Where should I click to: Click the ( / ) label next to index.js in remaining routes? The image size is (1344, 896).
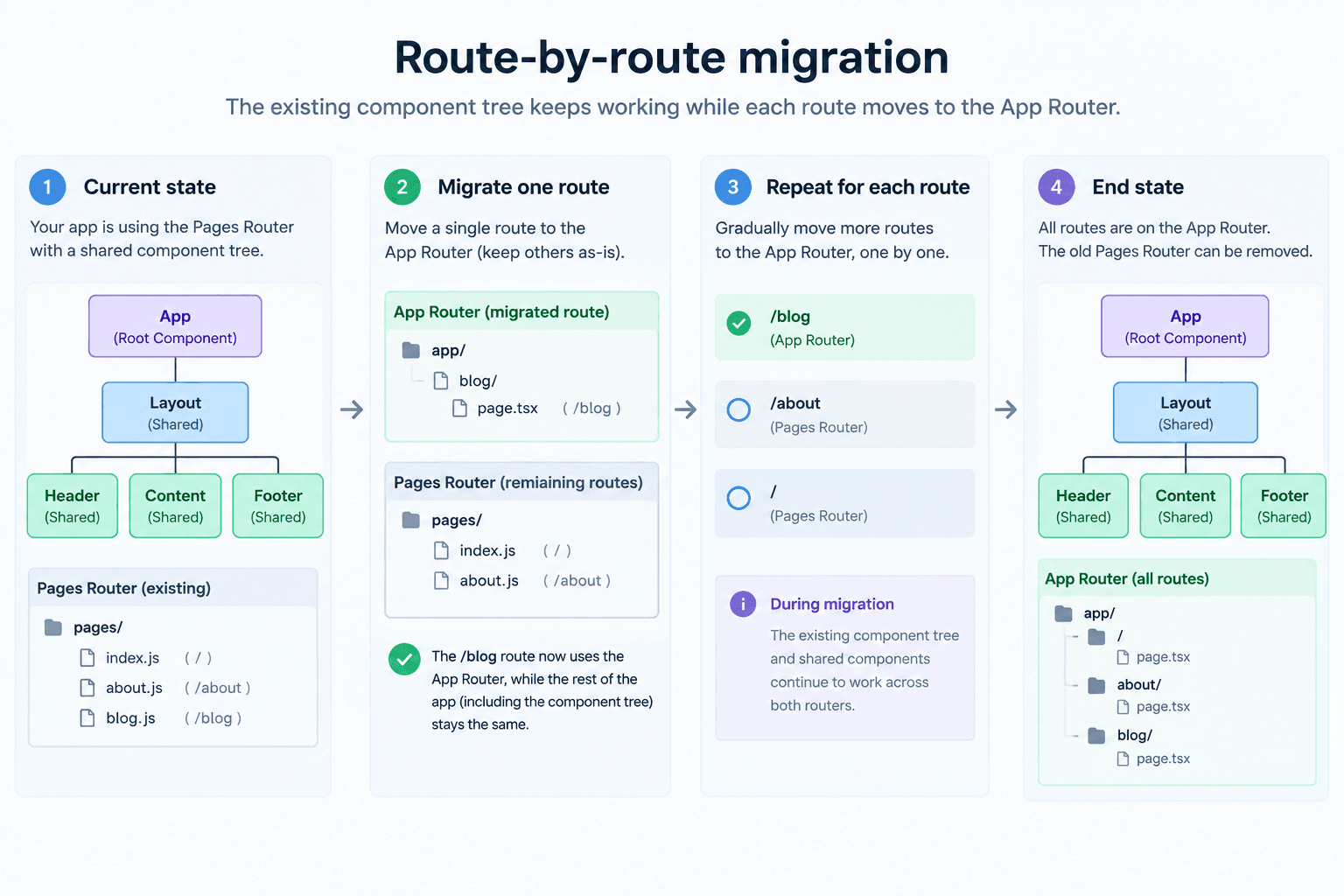tap(557, 550)
